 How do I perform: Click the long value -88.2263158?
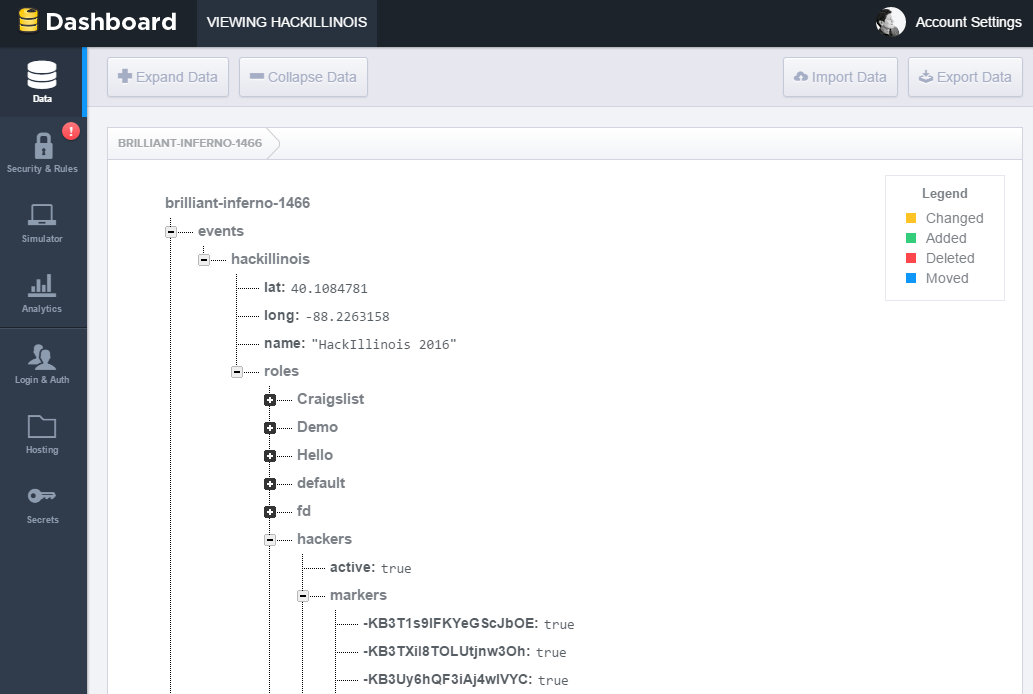[x=347, y=316]
